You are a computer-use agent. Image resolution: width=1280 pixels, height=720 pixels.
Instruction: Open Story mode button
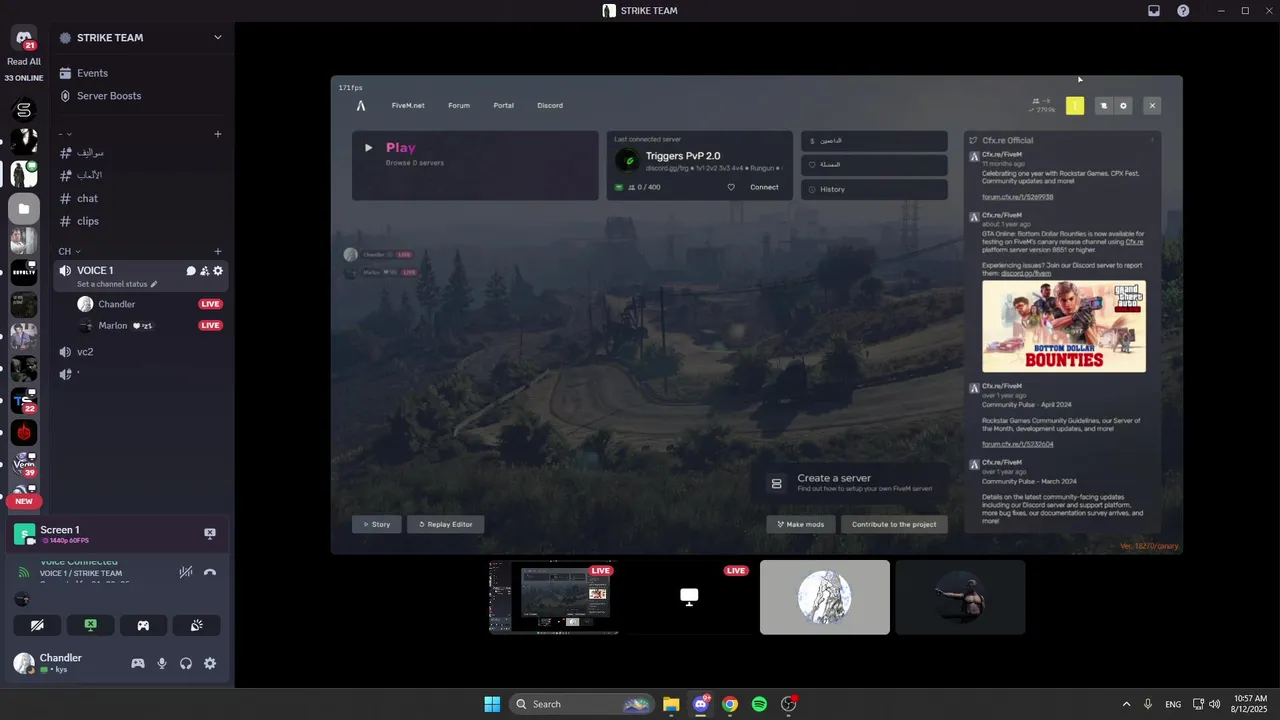377,524
